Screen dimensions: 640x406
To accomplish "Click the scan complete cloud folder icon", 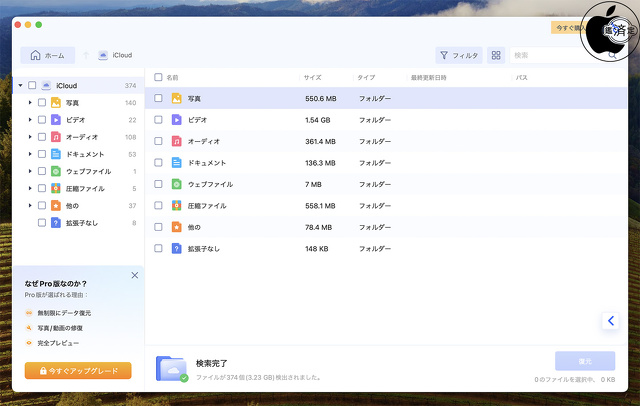I will click(172, 368).
